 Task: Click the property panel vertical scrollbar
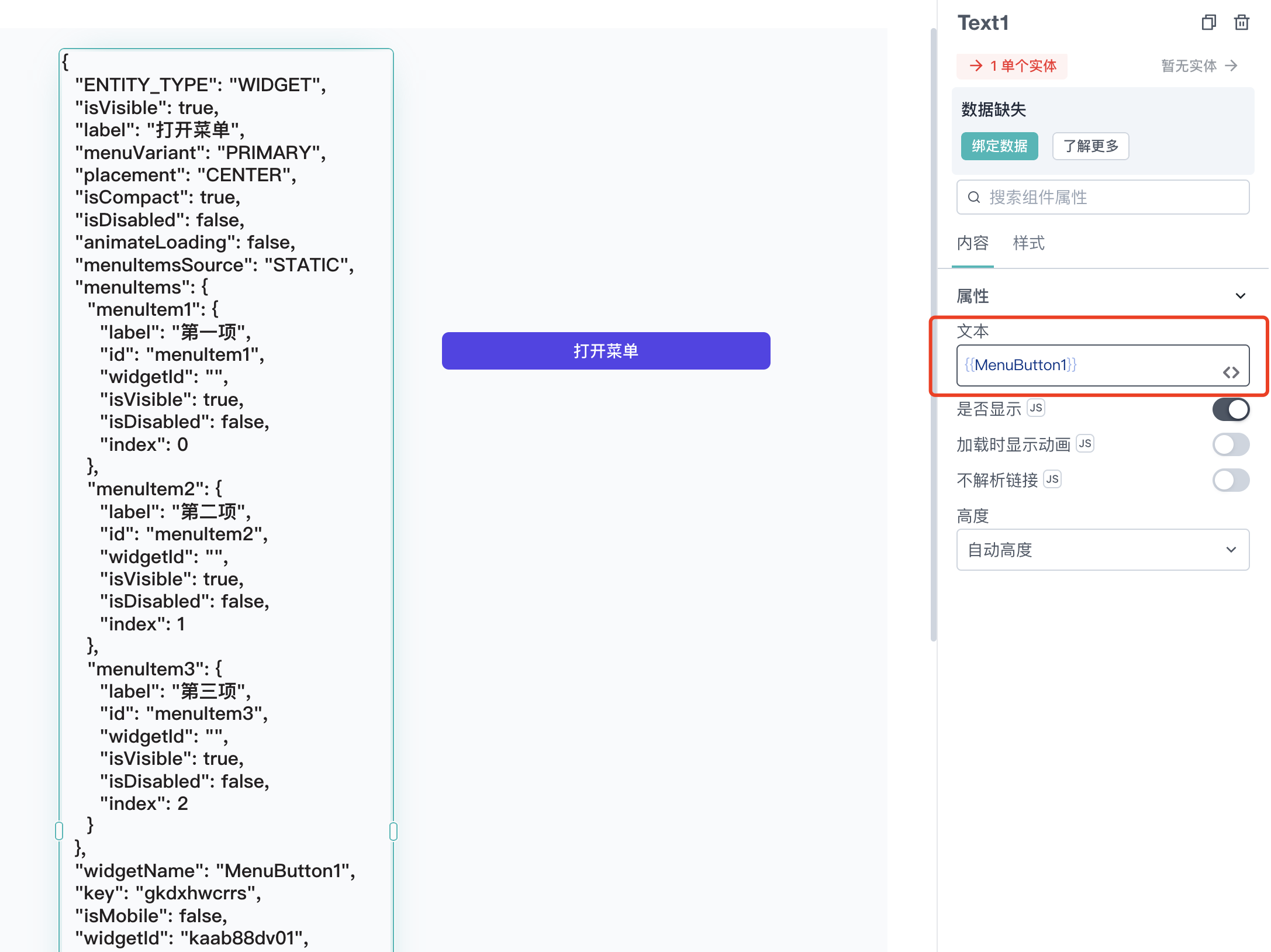[x=934, y=333]
